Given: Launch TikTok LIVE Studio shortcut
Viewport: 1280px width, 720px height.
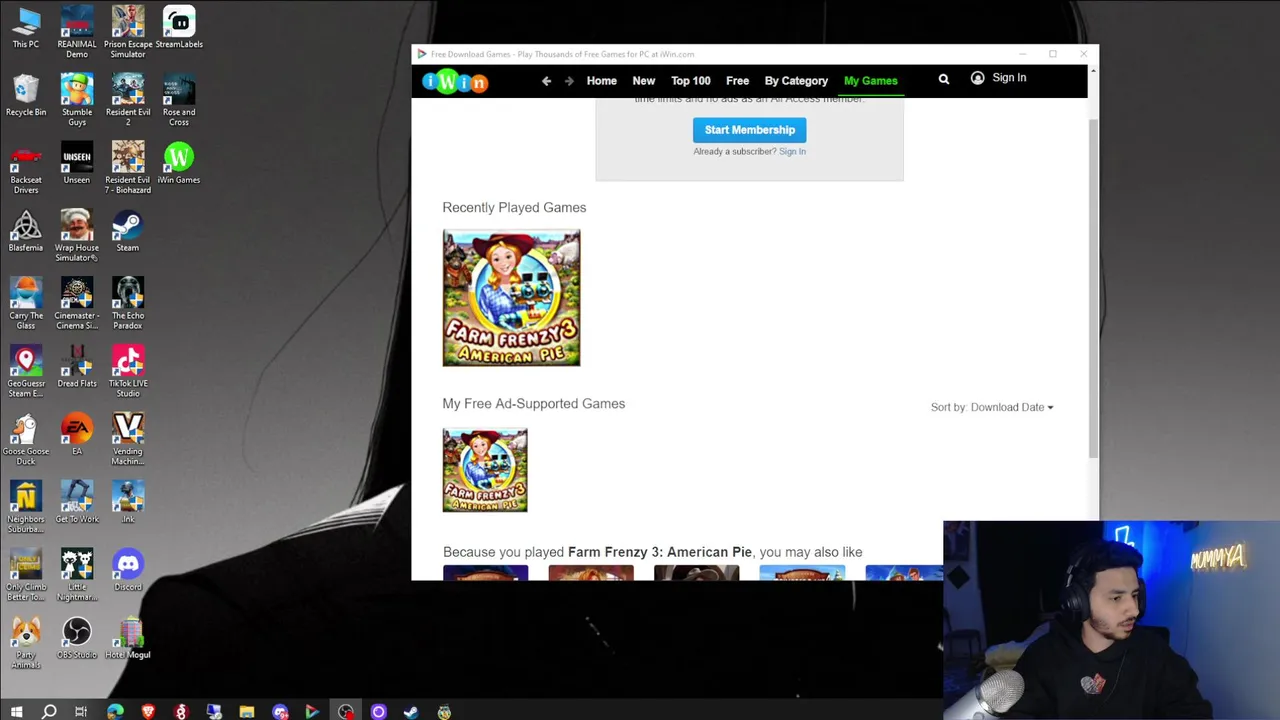Looking at the screenshot, I should [x=128, y=372].
